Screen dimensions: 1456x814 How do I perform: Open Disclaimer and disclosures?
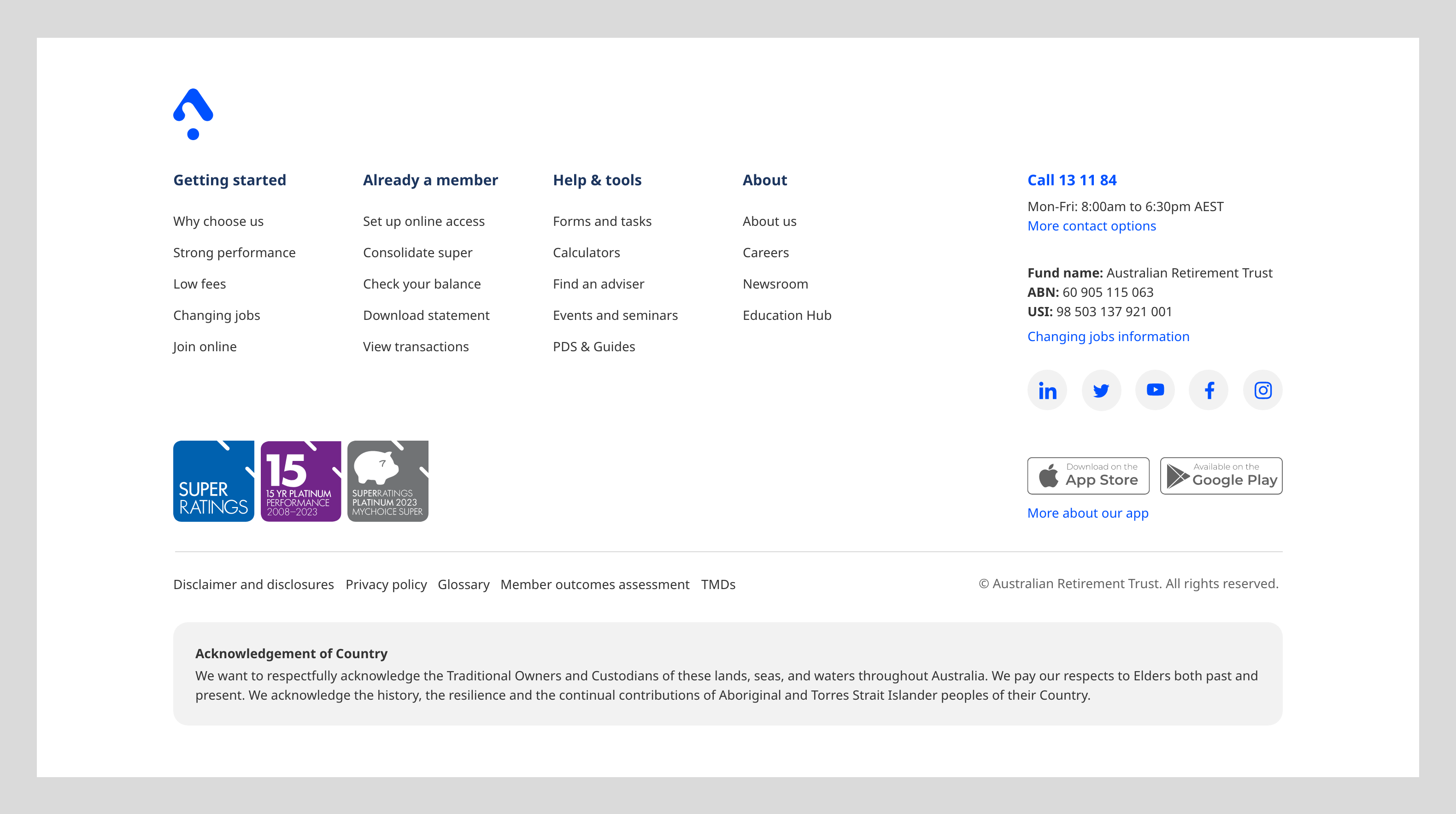tap(253, 584)
